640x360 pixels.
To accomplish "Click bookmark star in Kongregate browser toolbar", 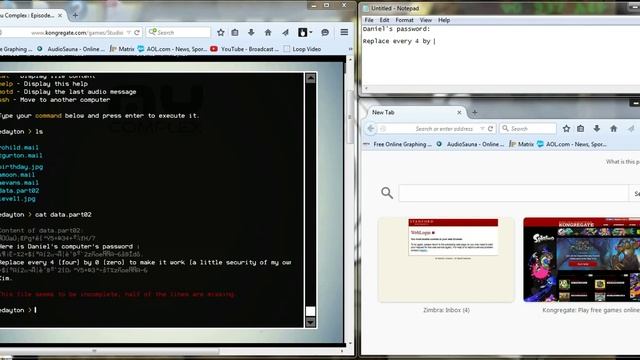I will (220, 32).
